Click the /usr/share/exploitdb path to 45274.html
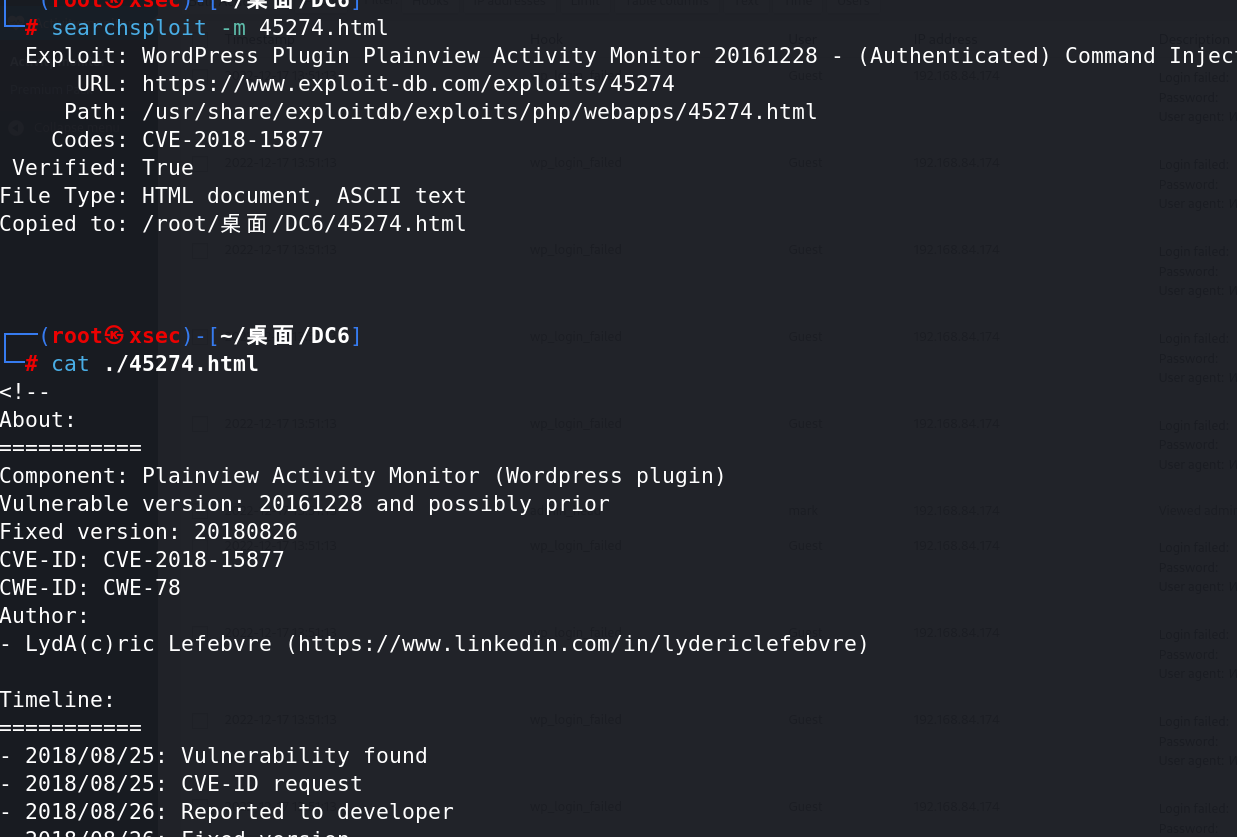The width and height of the screenshot is (1237, 837). [480, 112]
